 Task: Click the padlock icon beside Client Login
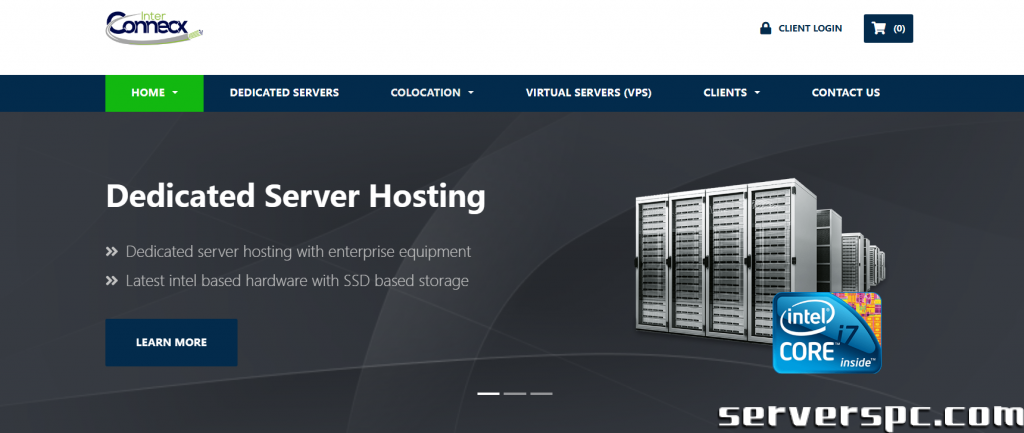click(x=766, y=29)
